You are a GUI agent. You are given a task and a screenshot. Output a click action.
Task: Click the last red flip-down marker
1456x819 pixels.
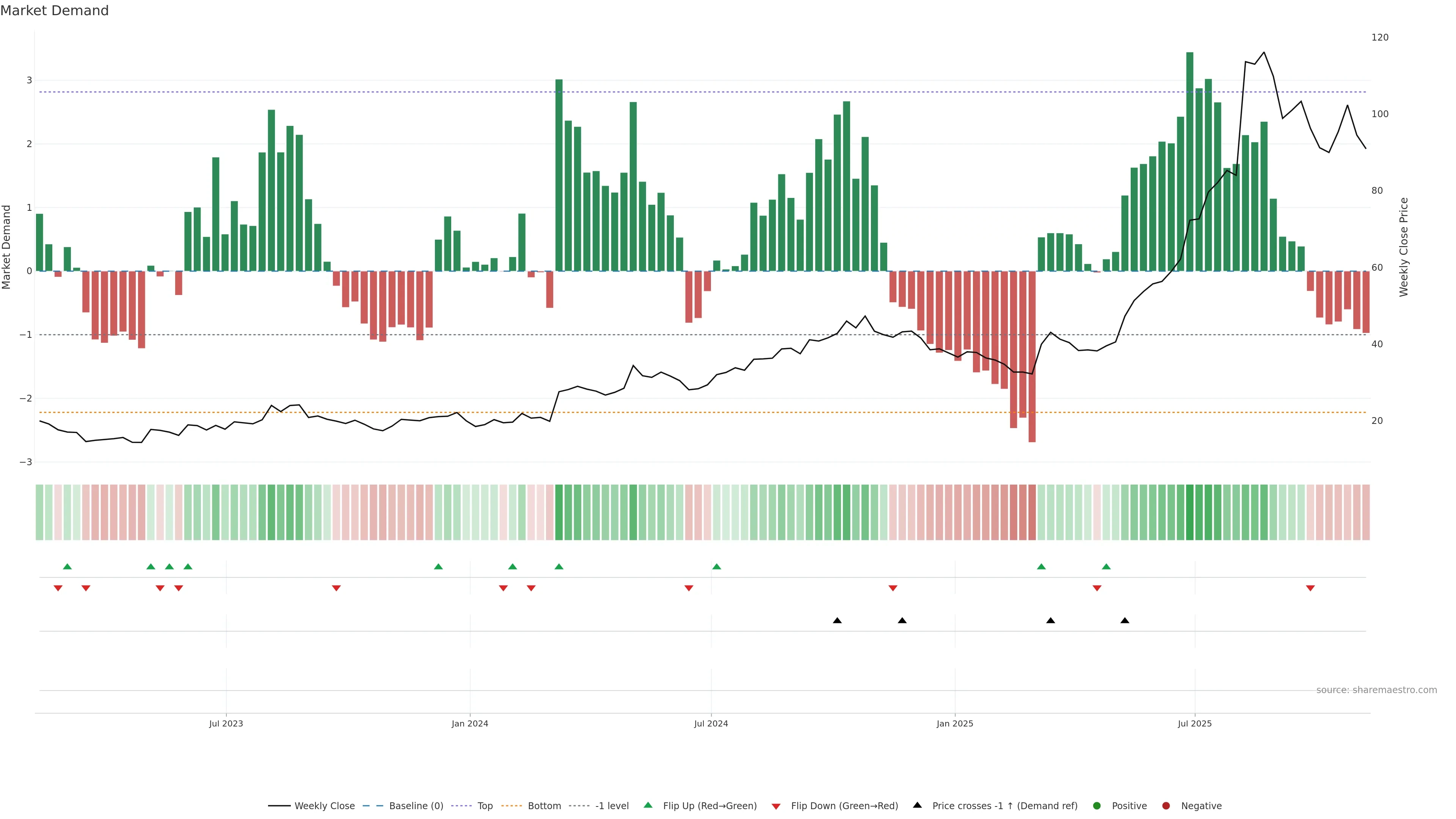pyautogui.click(x=1310, y=588)
